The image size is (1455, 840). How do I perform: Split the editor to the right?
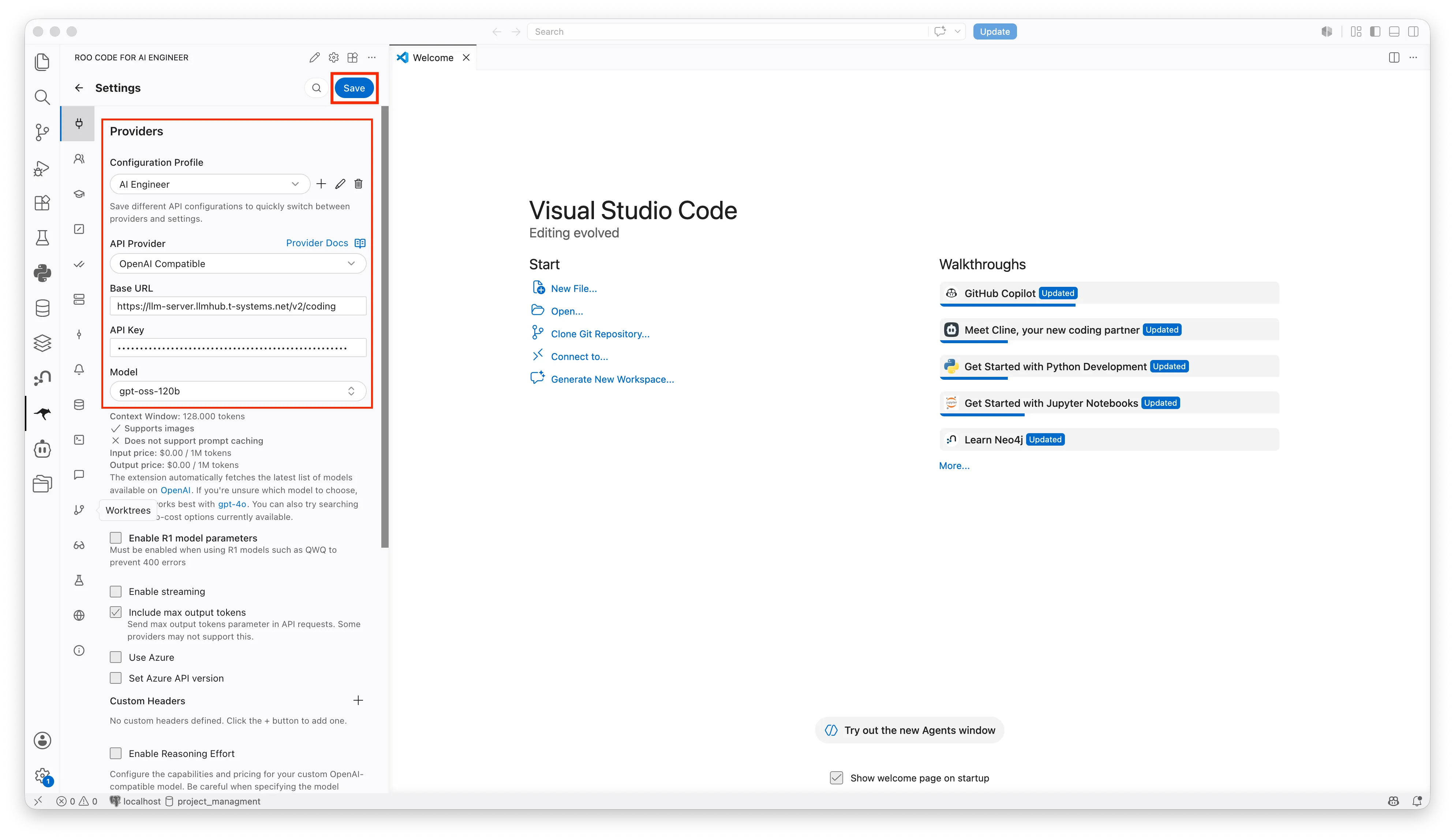click(x=1394, y=57)
